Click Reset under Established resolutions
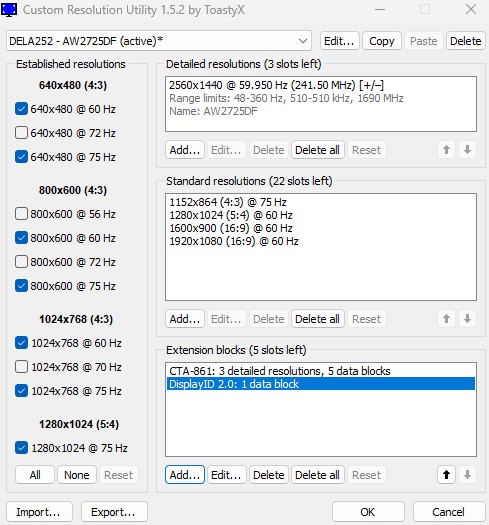Image resolution: width=489 pixels, height=525 pixels. [119, 475]
